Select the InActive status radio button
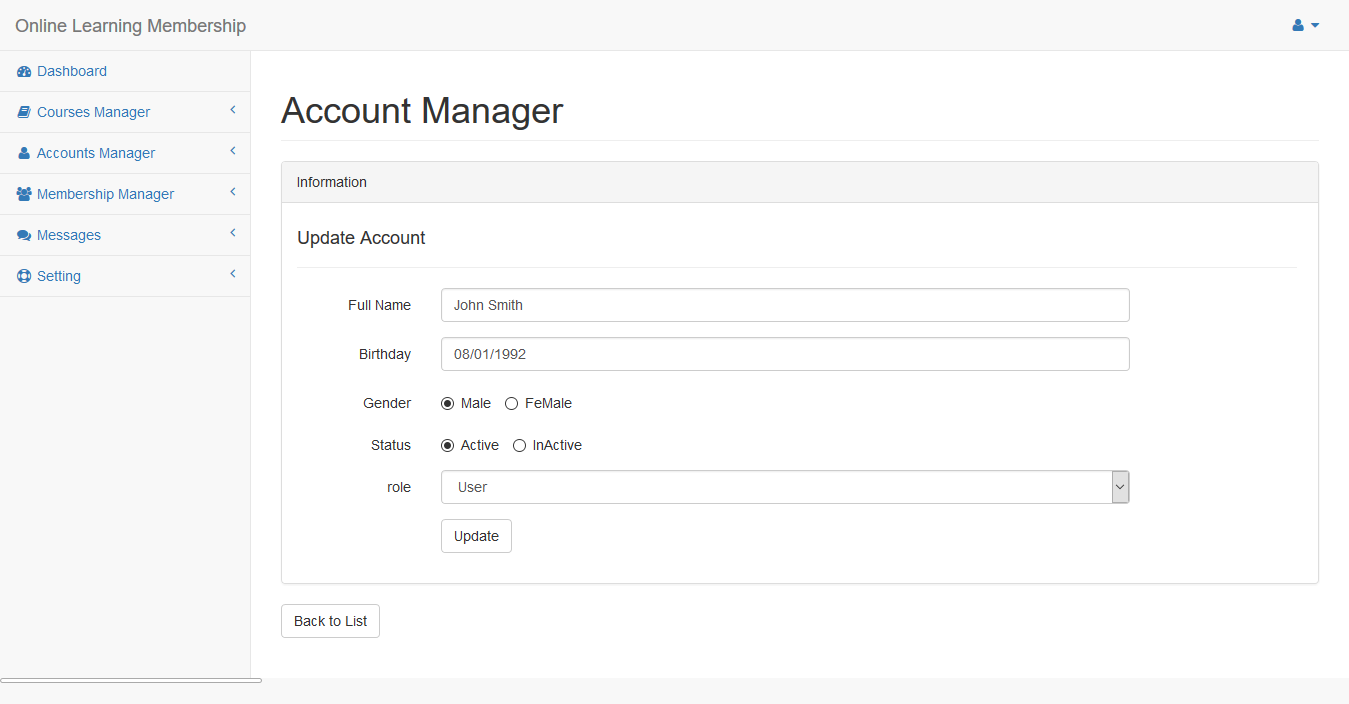Image resolution: width=1349 pixels, height=704 pixels. pos(519,446)
